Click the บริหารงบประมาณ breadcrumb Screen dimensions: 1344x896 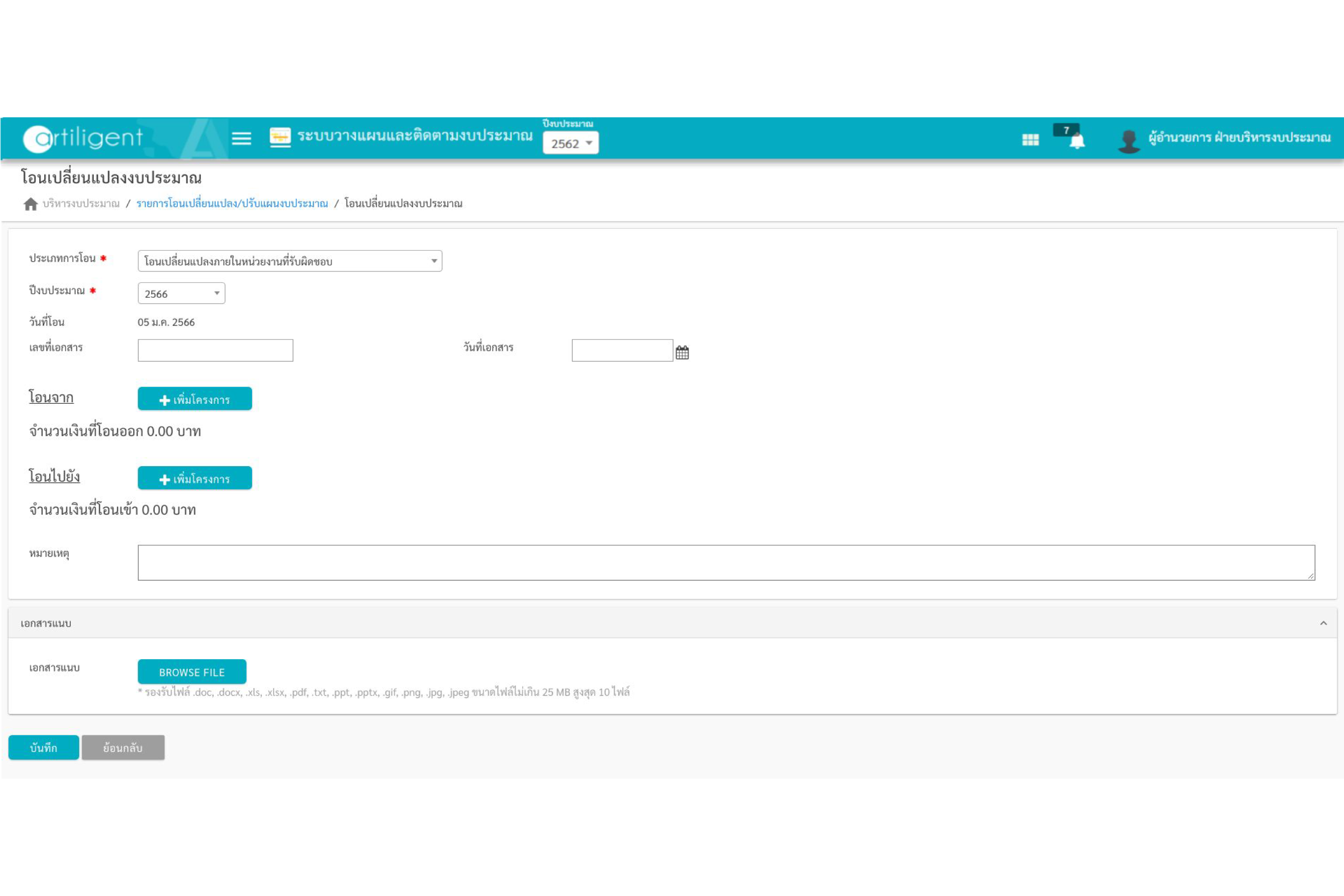point(81,204)
